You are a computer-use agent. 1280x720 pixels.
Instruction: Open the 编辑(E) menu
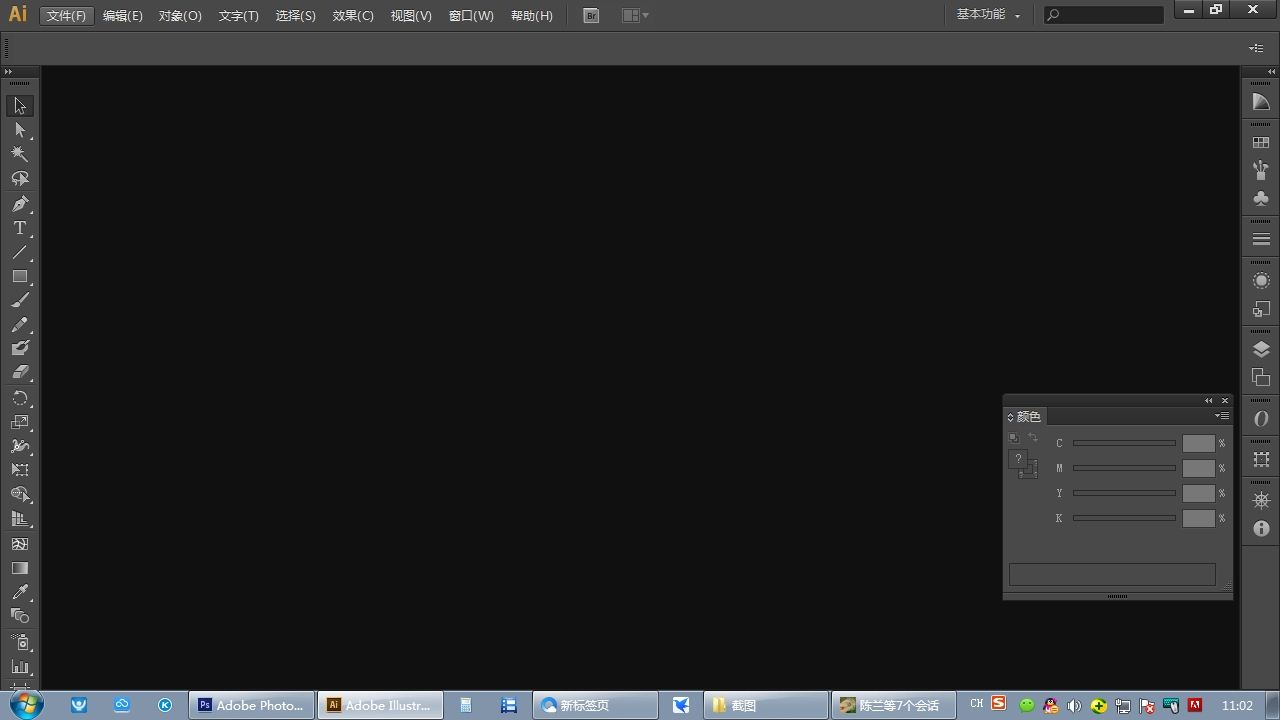click(x=123, y=16)
